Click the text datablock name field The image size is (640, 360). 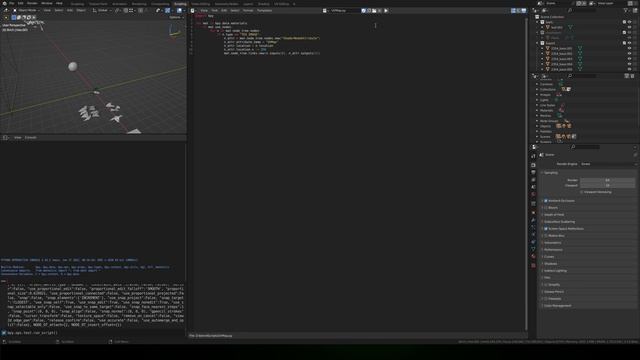(x=345, y=11)
